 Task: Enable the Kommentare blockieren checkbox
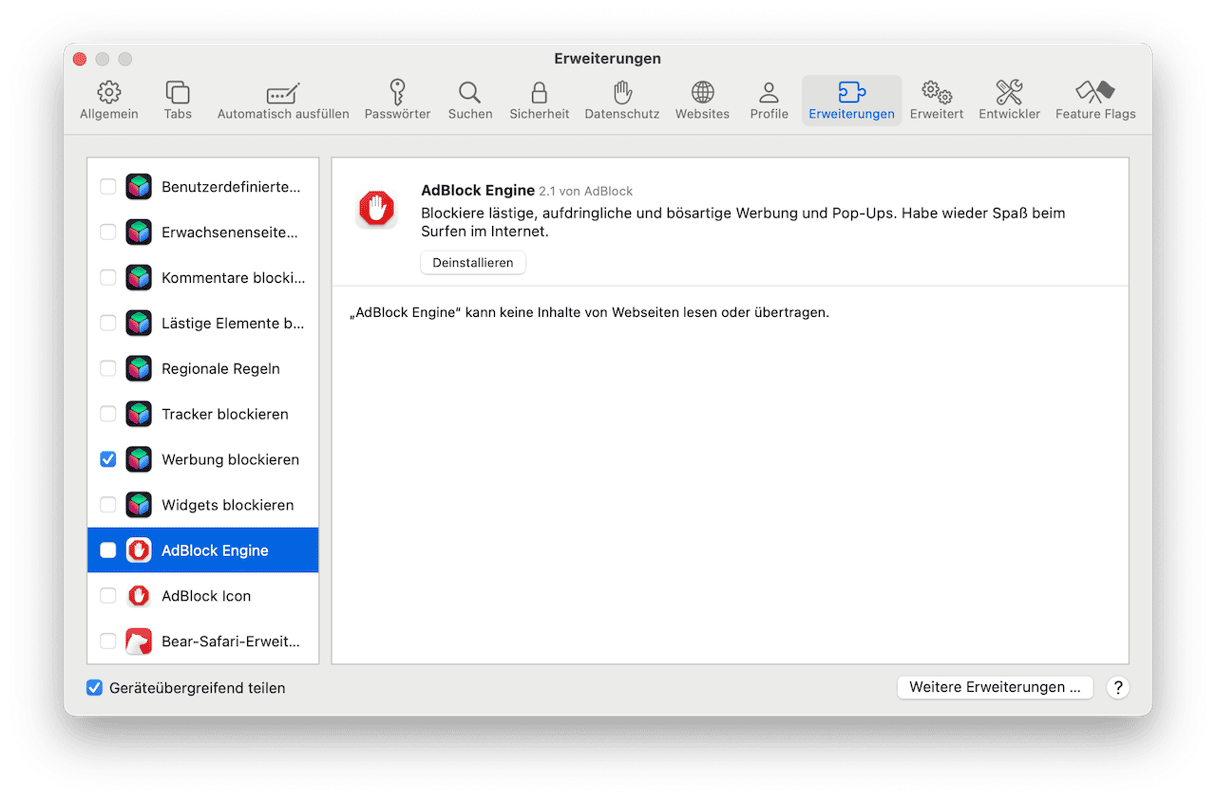108,278
